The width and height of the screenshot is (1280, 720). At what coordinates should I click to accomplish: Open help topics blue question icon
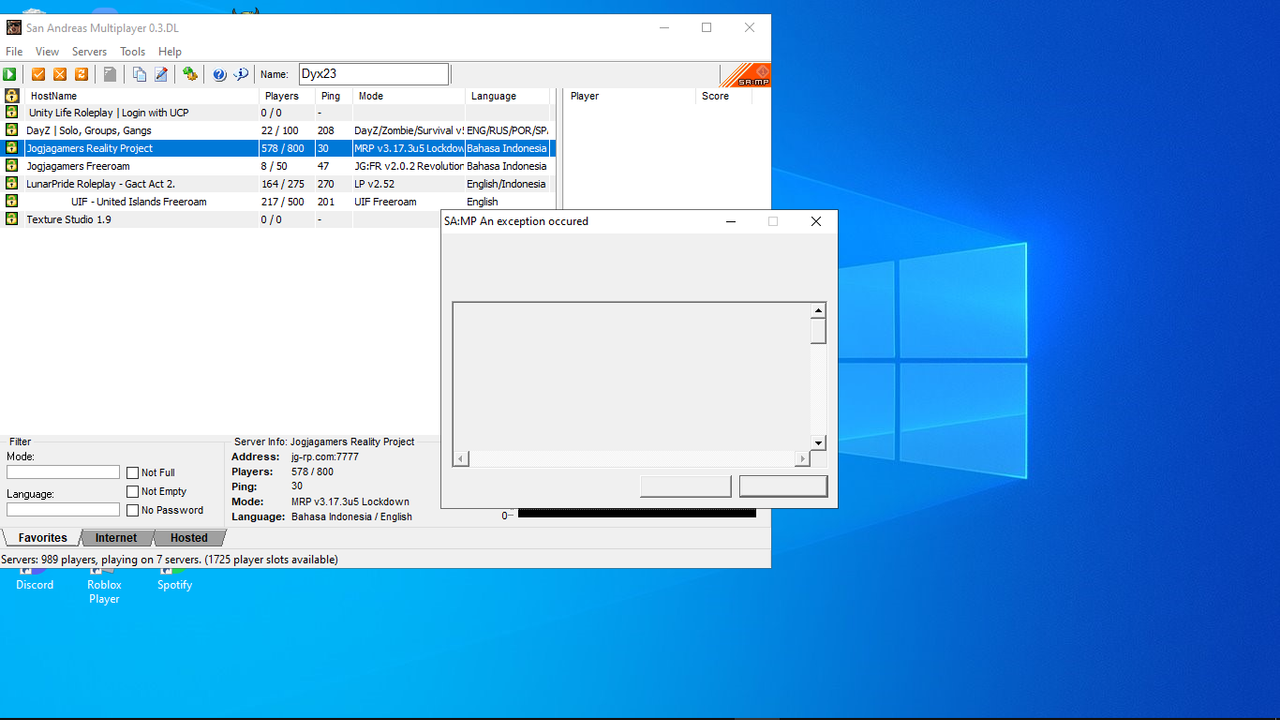click(x=219, y=74)
